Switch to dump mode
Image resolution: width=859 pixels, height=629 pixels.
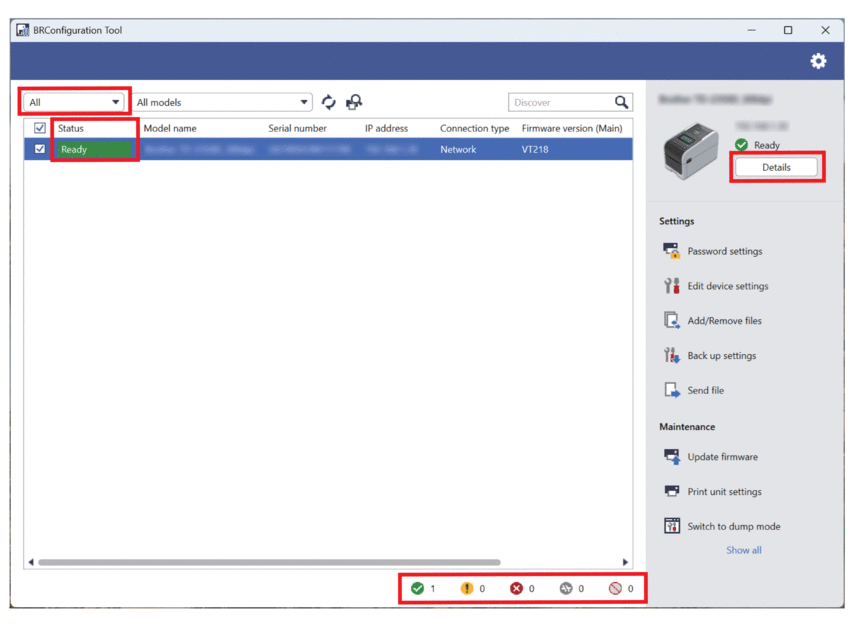coord(733,527)
